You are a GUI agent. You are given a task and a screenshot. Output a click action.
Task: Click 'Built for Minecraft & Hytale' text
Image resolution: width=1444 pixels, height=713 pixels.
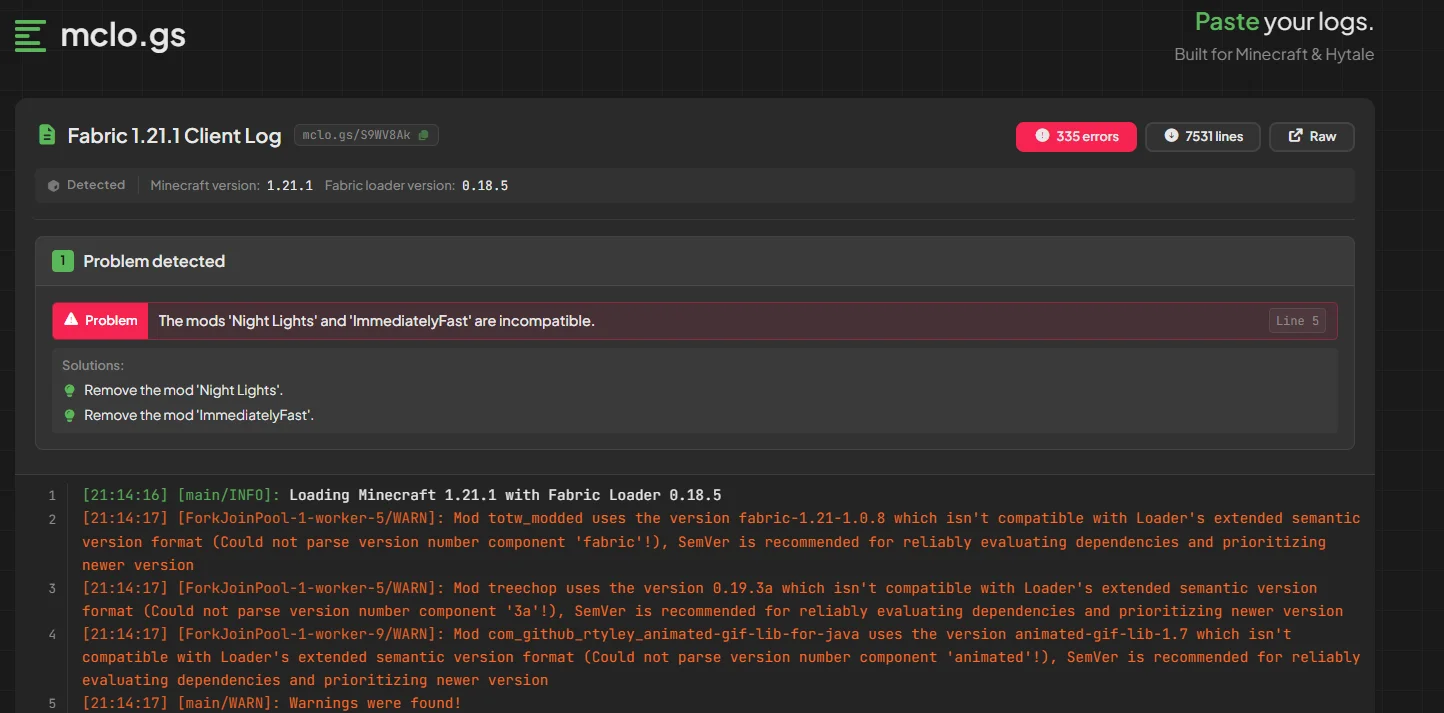coord(1274,54)
